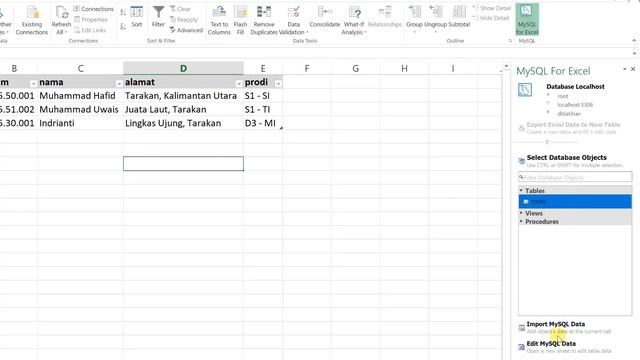Collapse the ribbon arrow
This screenshot has width=640, height=360.
click(x=634, y=40)
